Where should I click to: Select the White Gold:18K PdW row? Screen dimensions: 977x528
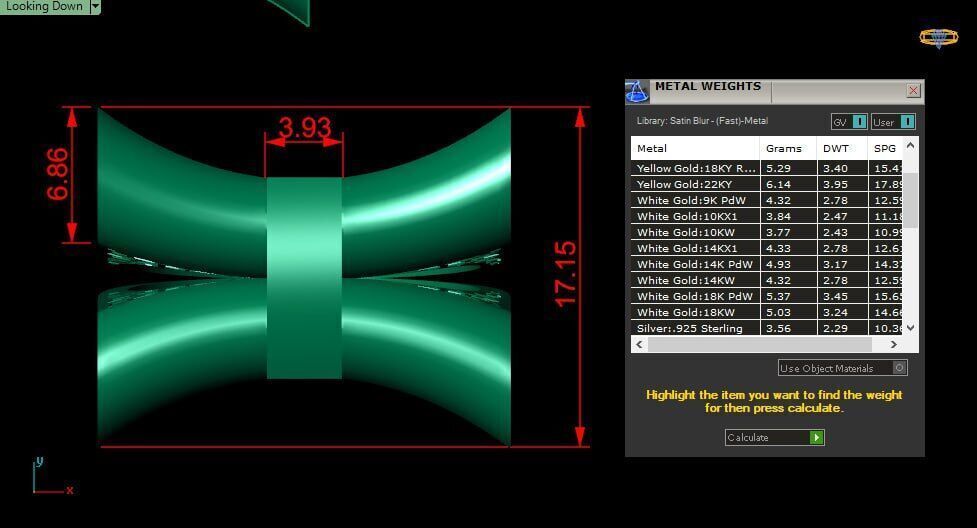(x=766, y=297)
